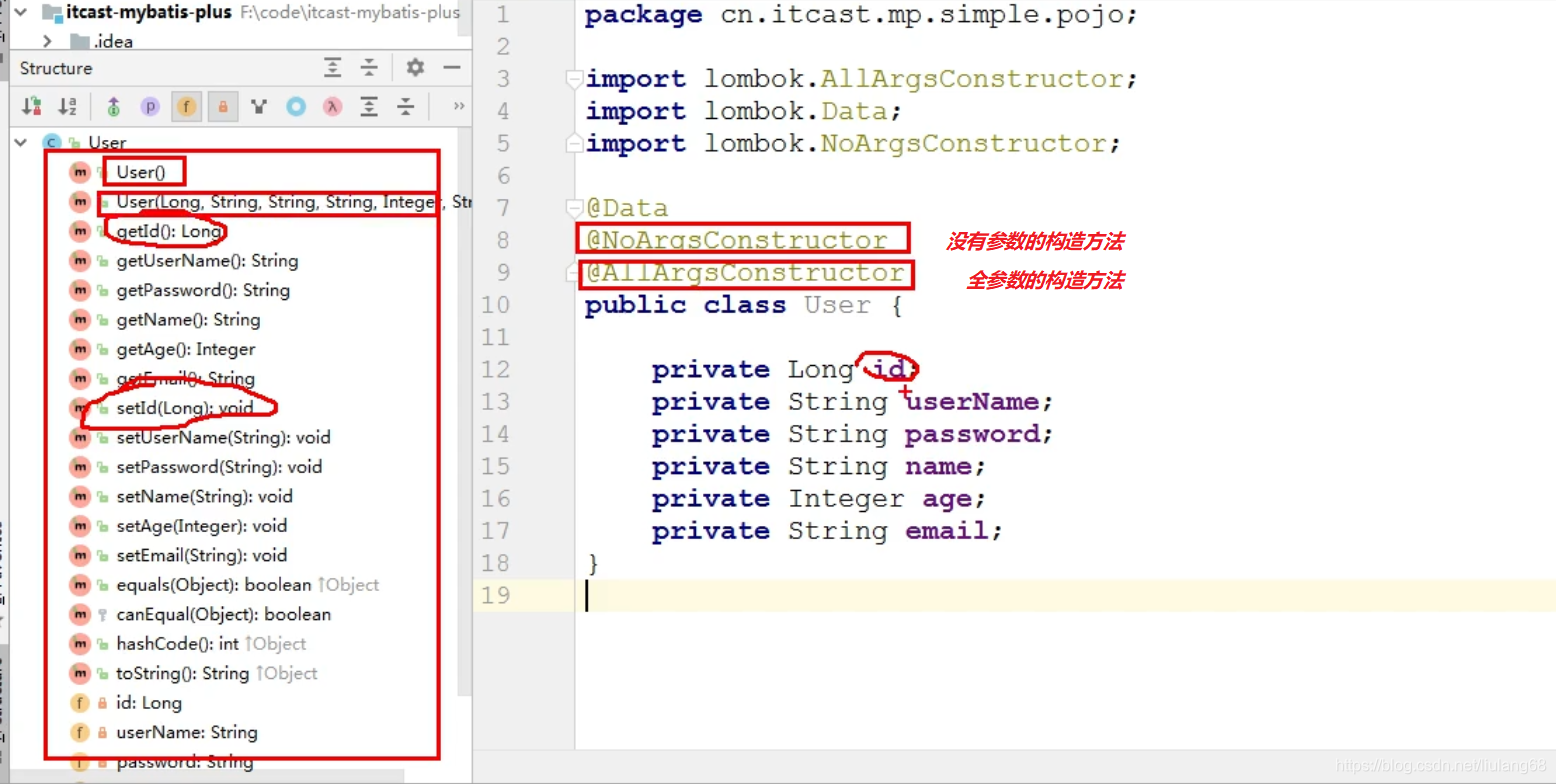
Task: Click method icon beside getUserName(): String
Action: [79, 261]
